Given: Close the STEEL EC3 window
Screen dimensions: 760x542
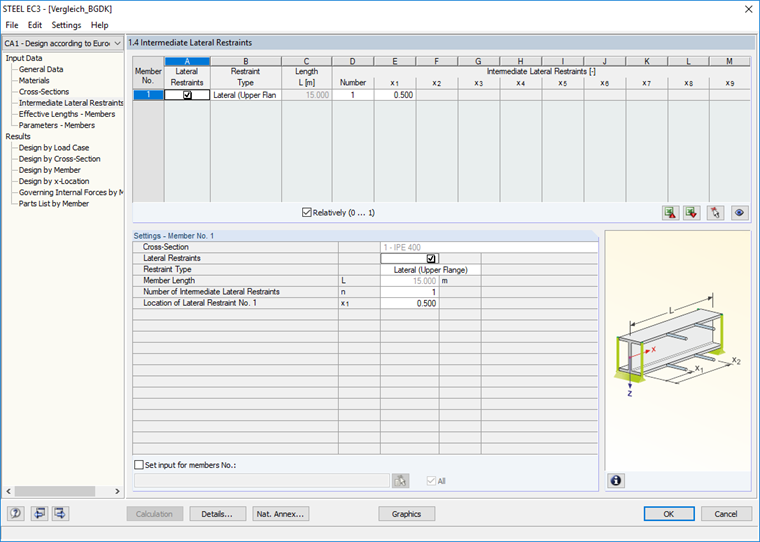Looking at the screenshot, I should tap(748, 9).
